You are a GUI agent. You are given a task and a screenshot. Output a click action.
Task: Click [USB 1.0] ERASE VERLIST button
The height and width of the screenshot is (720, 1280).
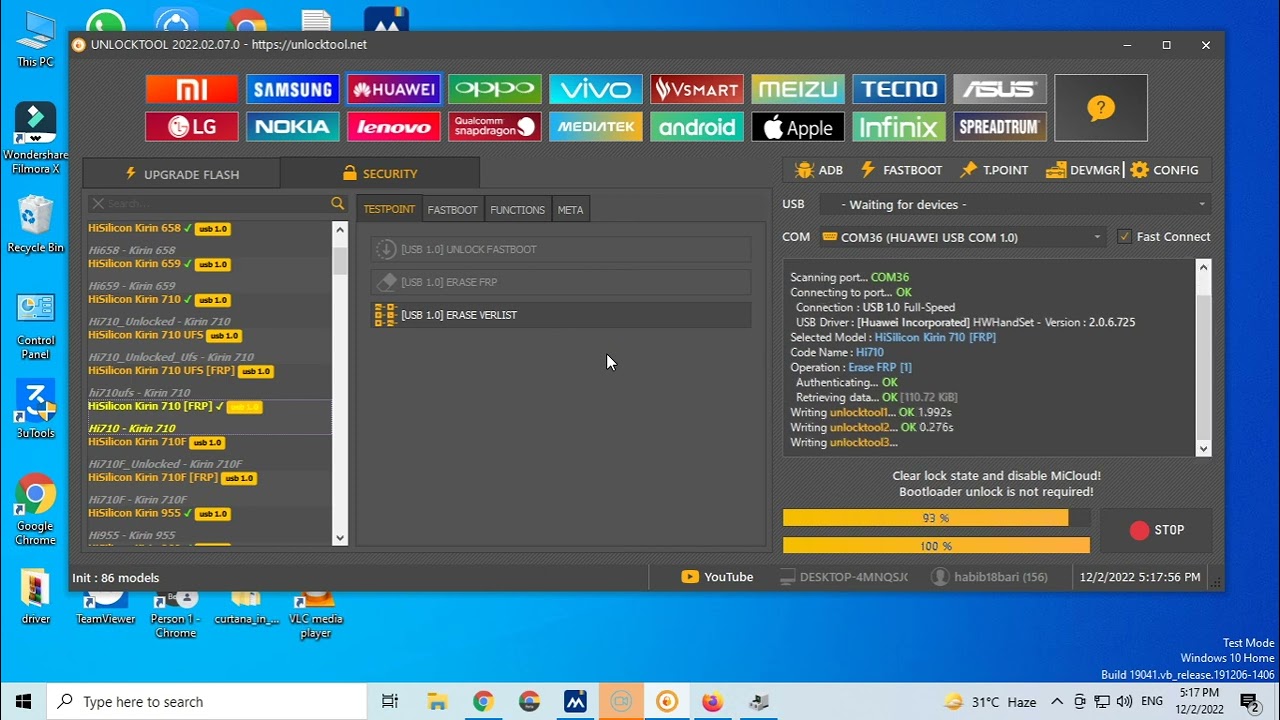561,315
